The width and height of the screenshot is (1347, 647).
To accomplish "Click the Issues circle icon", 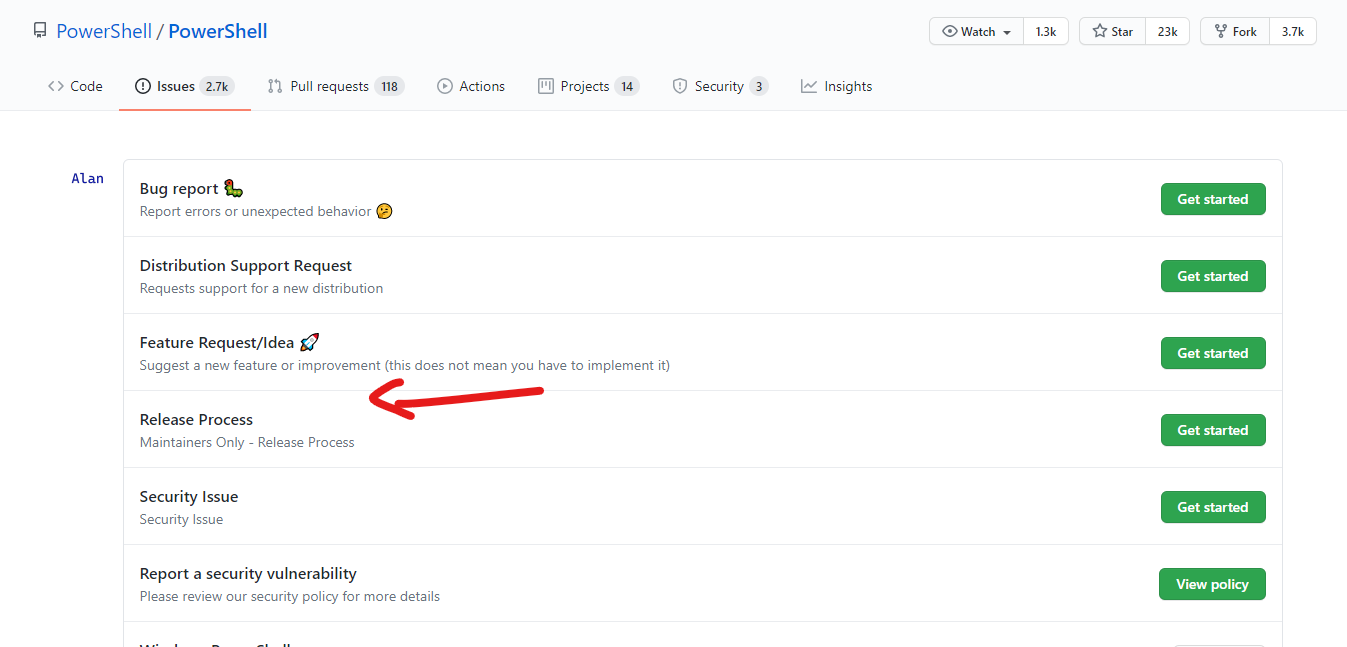I will pyautogui.click(x=143, y=86).
